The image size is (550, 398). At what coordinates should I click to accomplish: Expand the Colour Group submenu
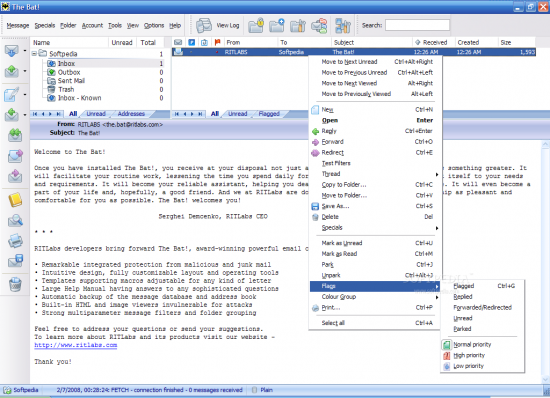click(375, 297)
